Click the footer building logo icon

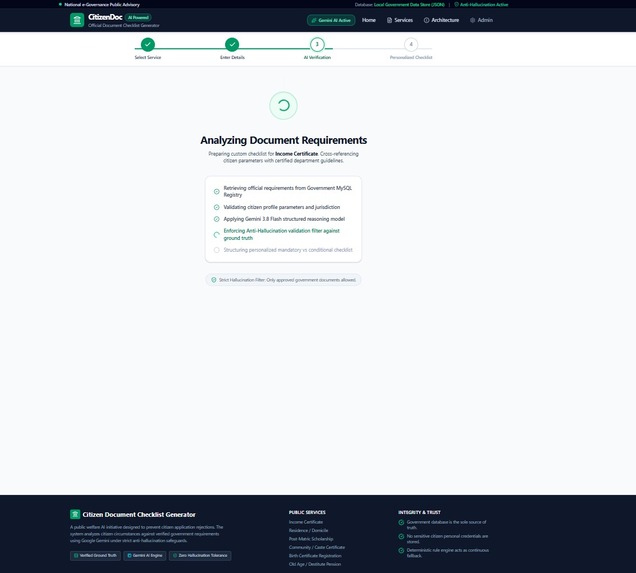point(75,514)
